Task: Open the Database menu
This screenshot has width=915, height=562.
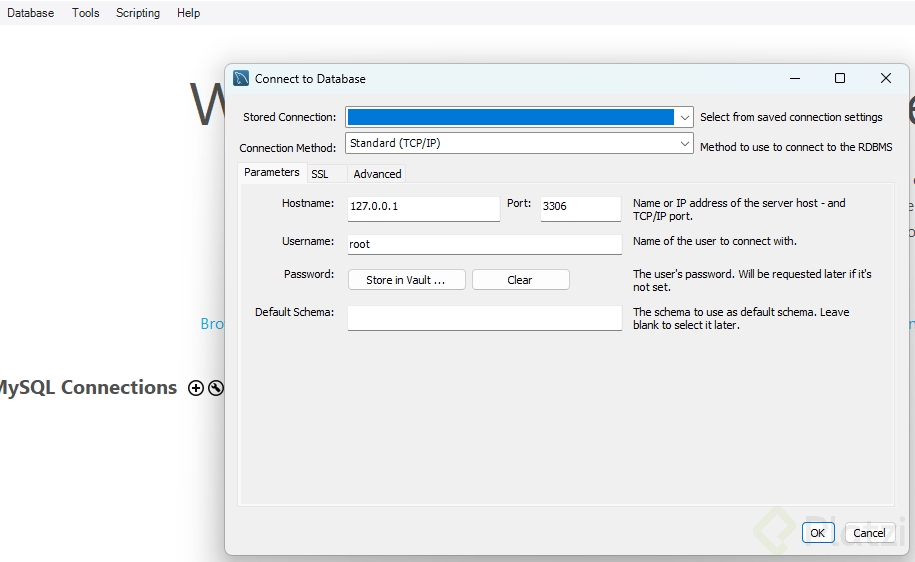Action: coord(30,13)
